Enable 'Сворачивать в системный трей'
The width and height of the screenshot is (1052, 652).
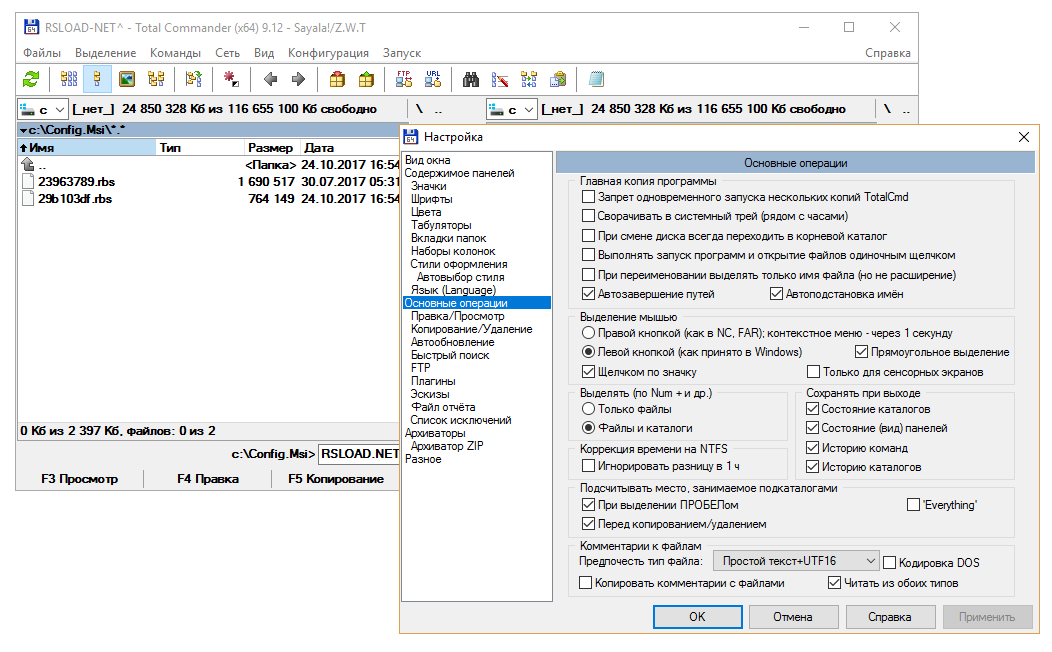click(x=588, y=216)
